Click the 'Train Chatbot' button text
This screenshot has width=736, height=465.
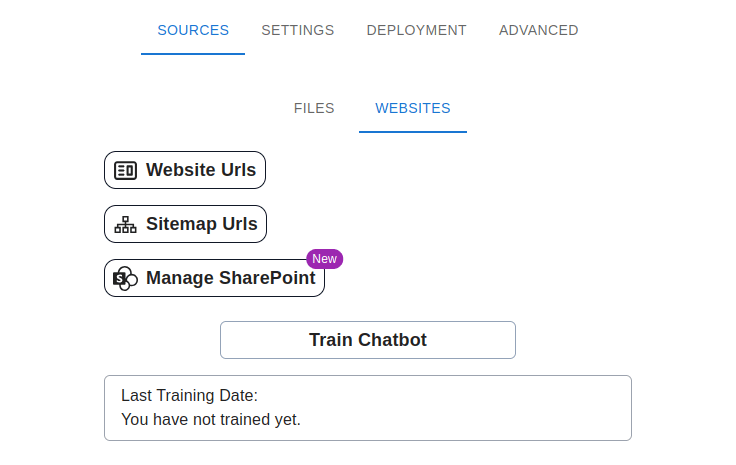[368, 340]
